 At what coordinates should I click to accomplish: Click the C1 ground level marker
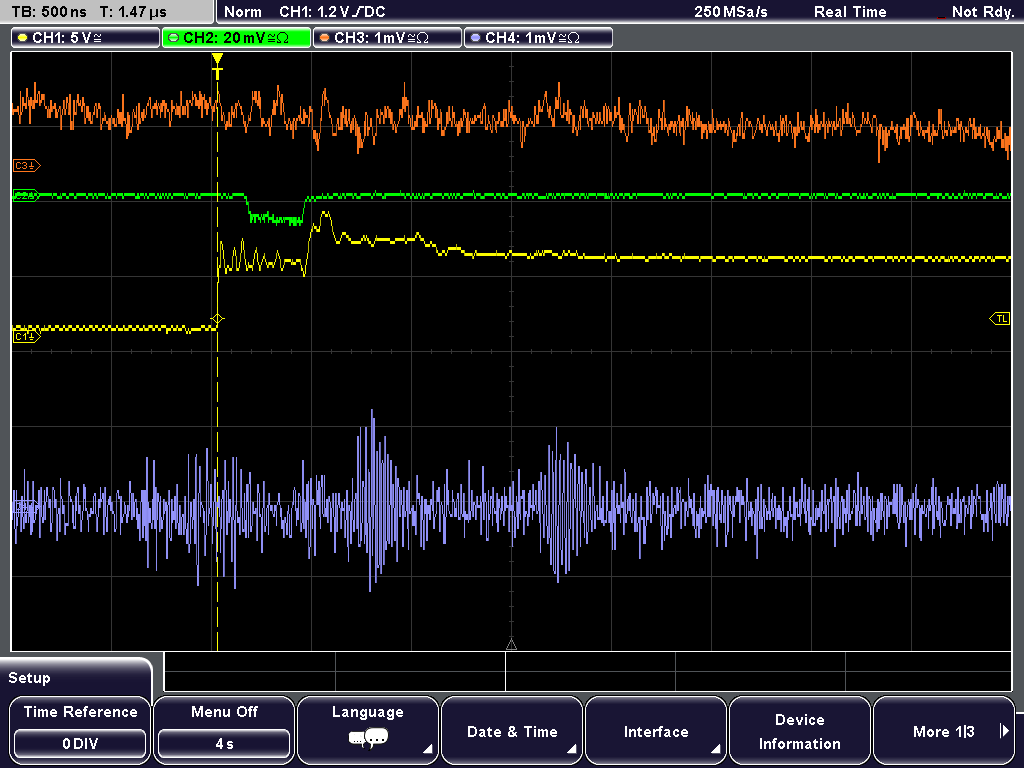tap(26, 336)
